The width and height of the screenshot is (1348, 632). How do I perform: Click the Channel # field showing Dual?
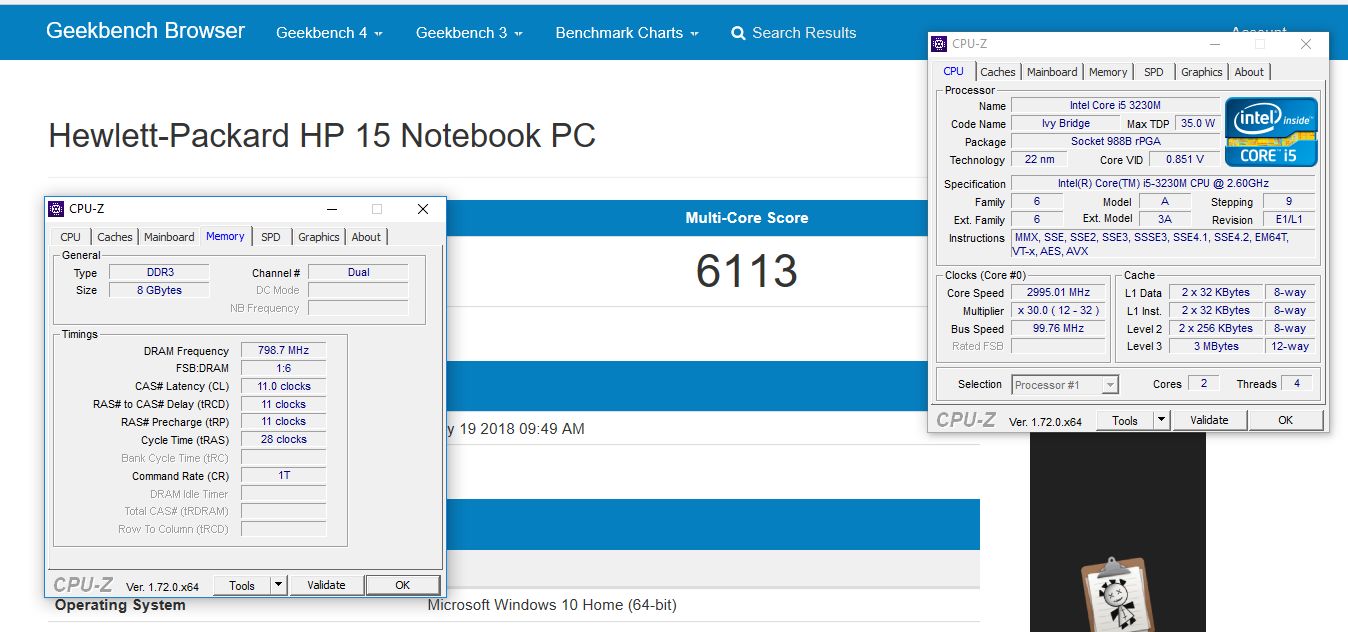tap(358, 272)
